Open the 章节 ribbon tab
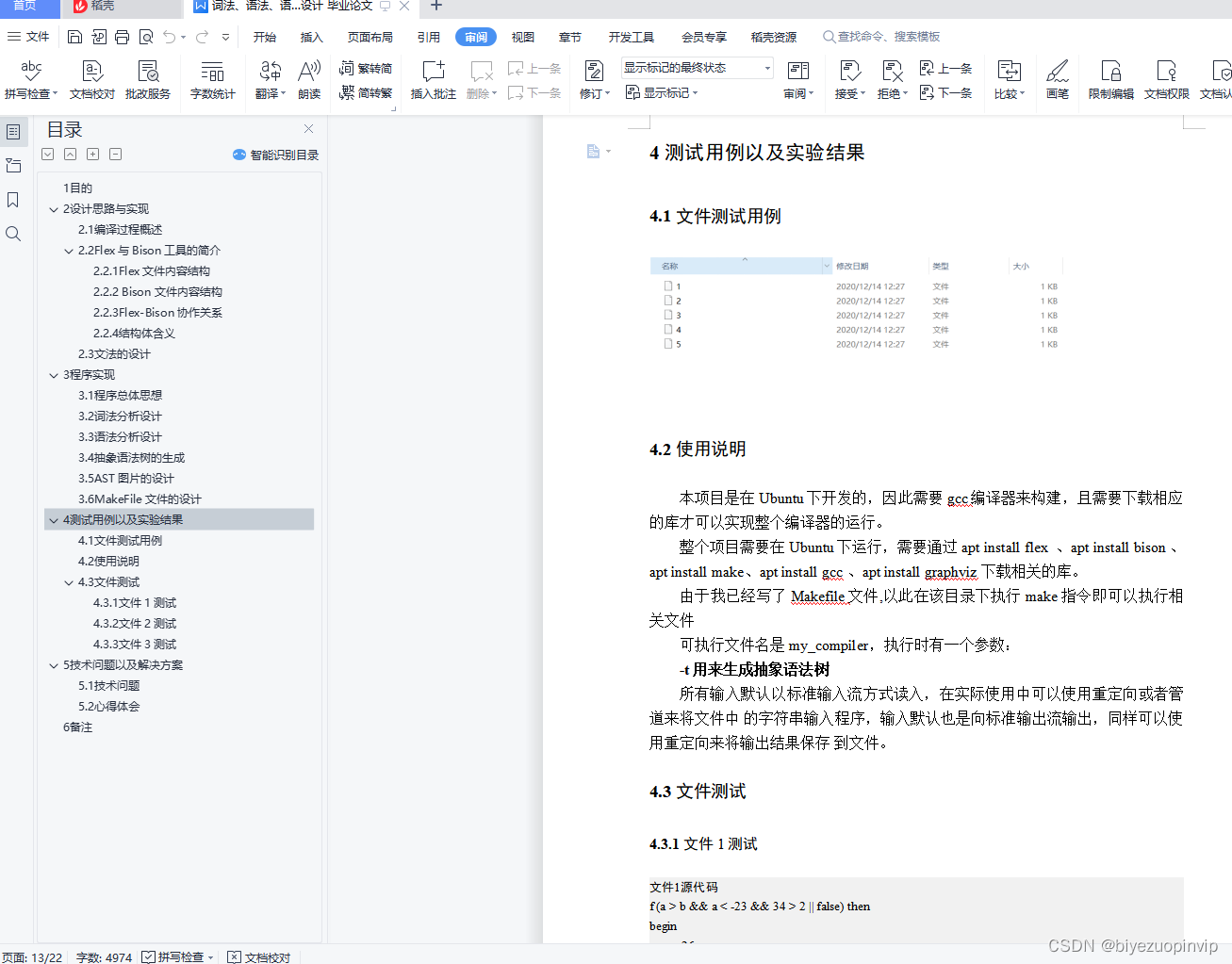Screen dimensions: 1232x964 (x=570, y=37)
